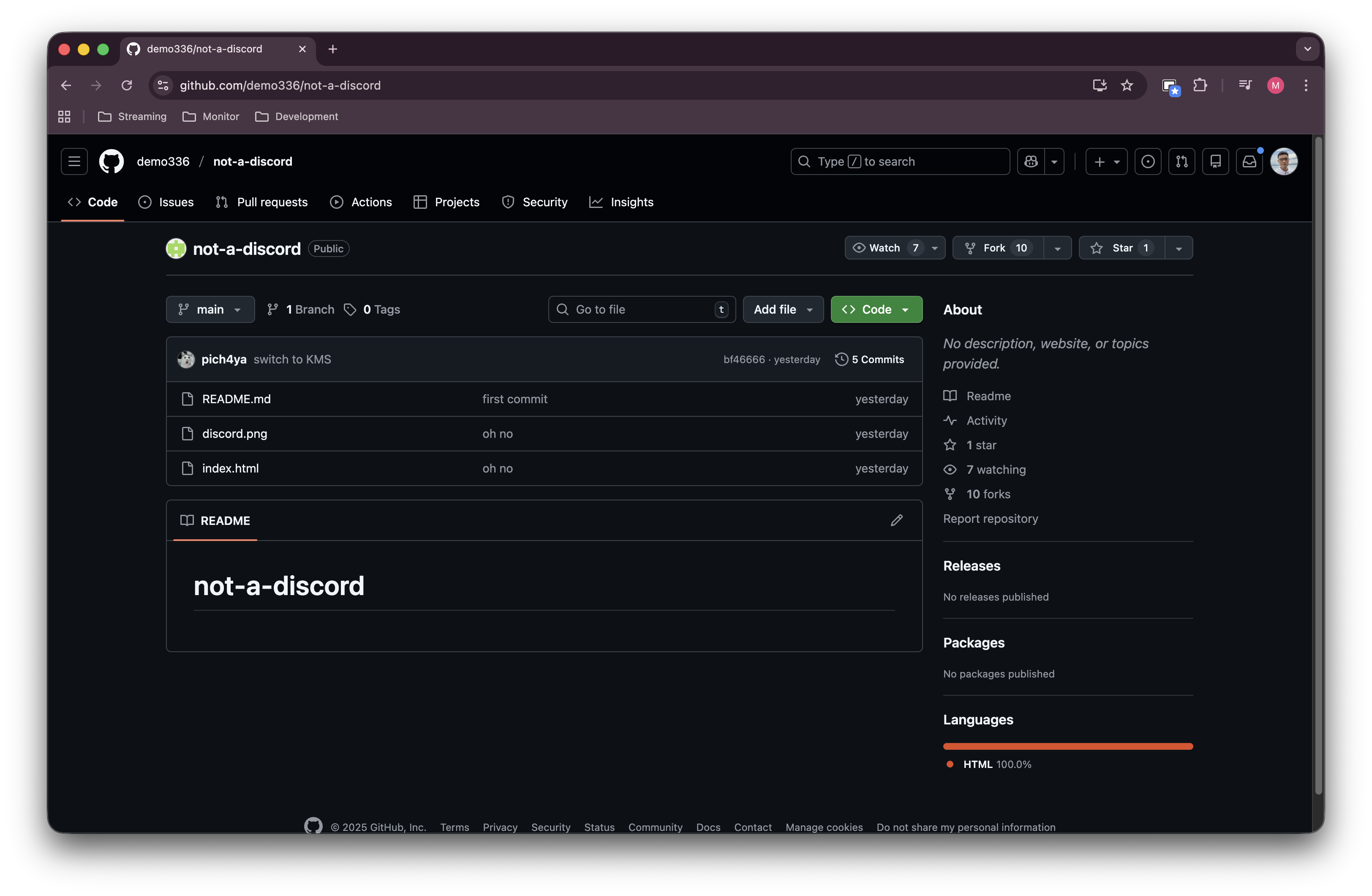Open the green Code dropdown

[876, 310]
